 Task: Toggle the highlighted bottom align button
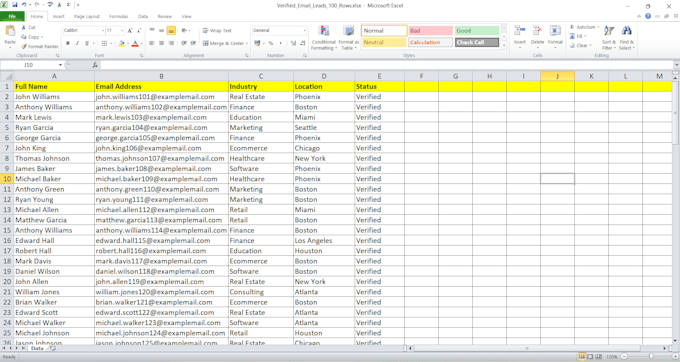[171, 30]
